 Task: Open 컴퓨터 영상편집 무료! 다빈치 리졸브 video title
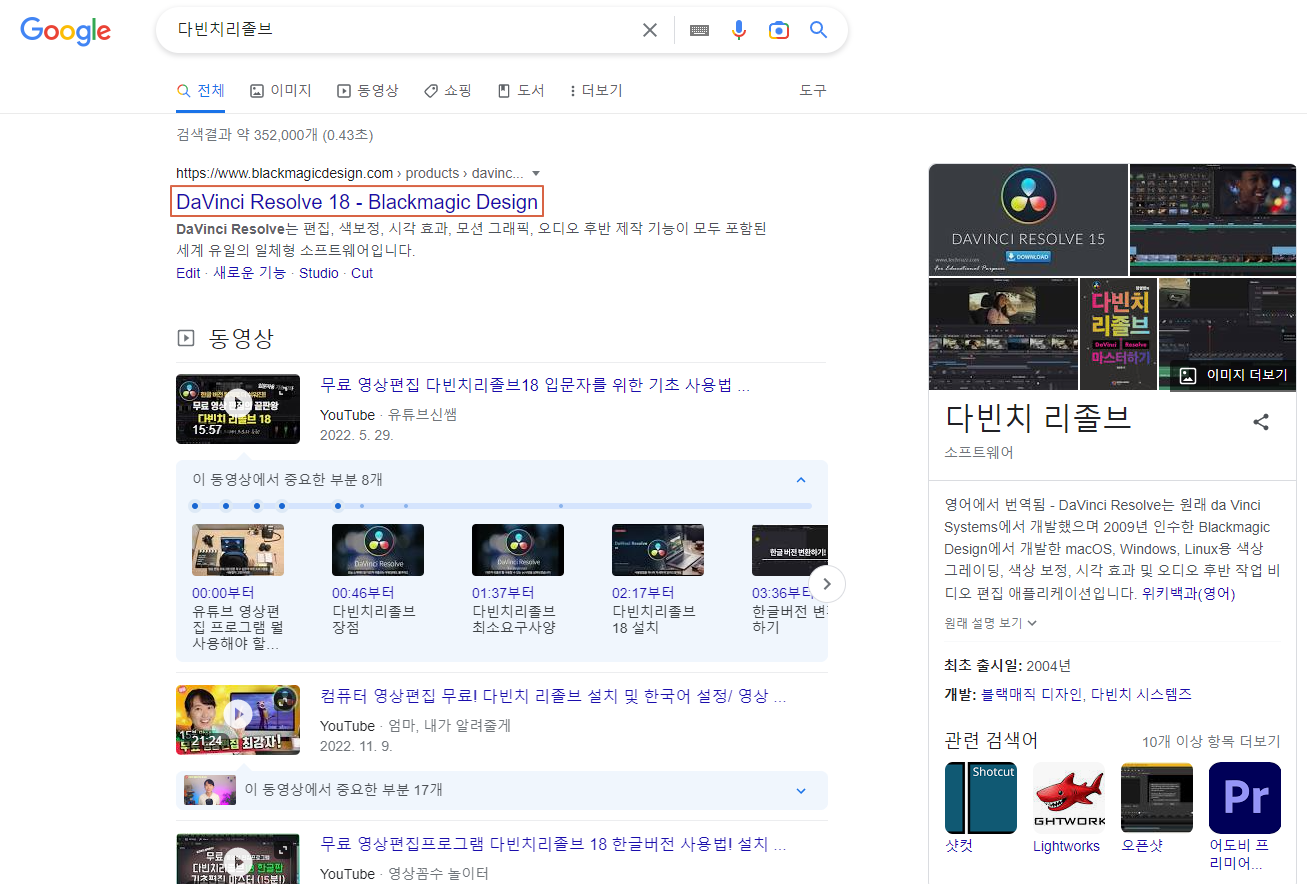[553, 695]
